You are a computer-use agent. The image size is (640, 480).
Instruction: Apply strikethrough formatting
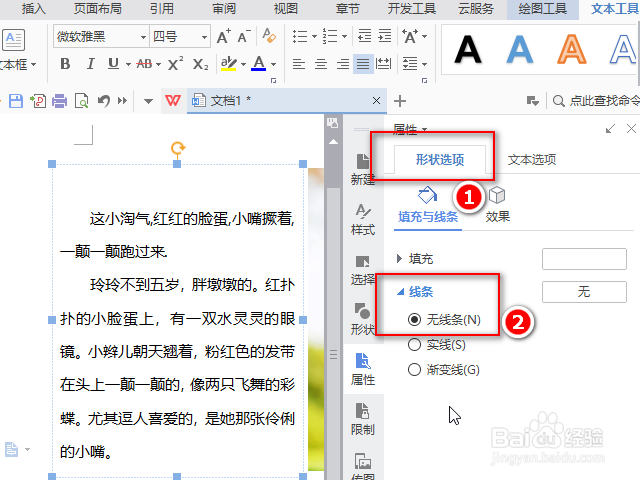(x=144, y=64)
